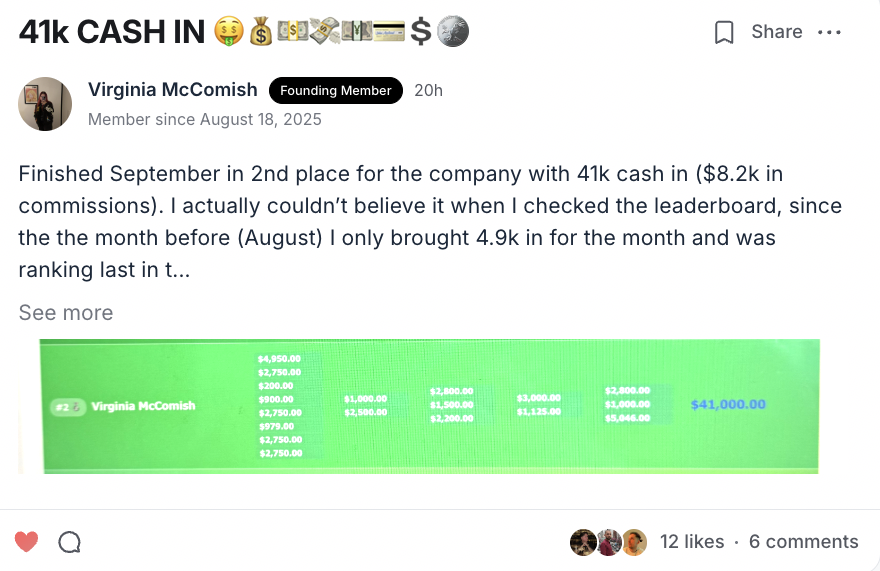The image size is (880, 571).
Task: Click the Share button
Action: 777,31
